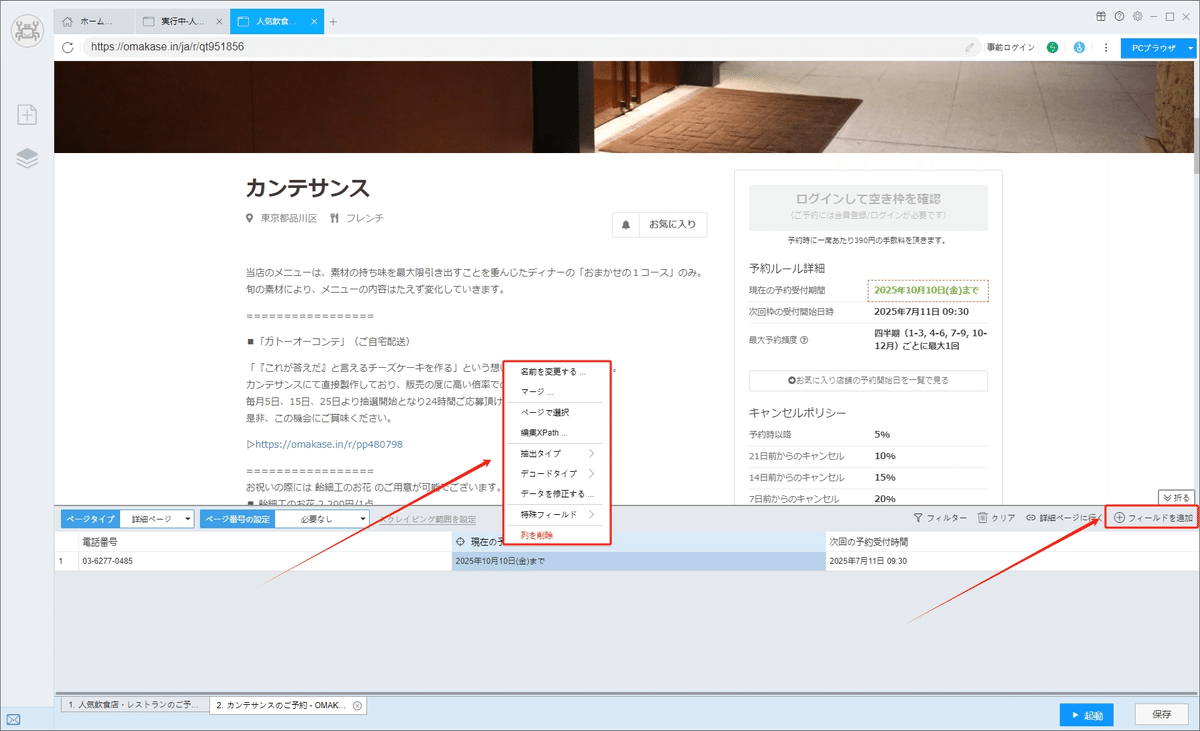Click the スクレイピング範囲を設定 link
Screen dimensions: 1200x731
(429, 519)
